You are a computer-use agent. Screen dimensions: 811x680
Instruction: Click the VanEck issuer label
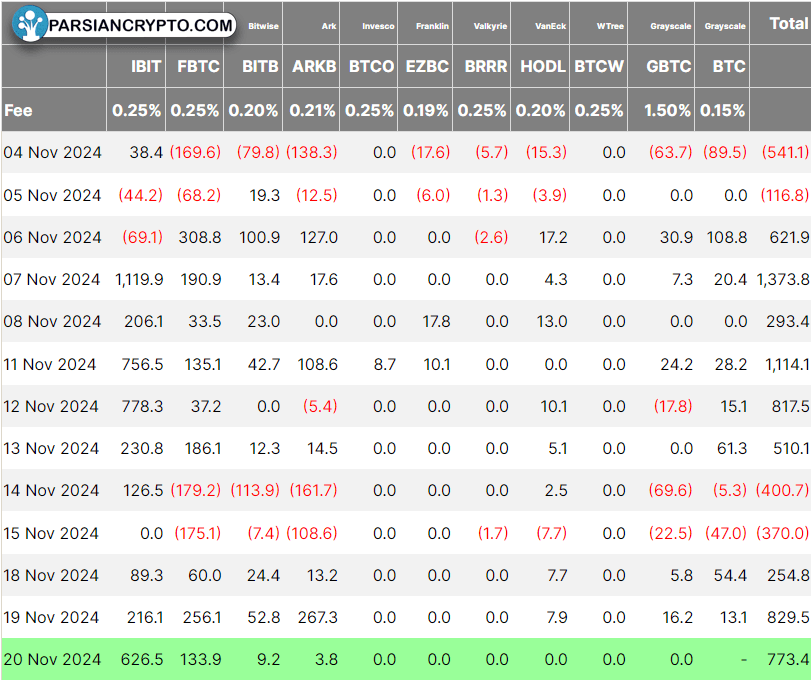550,26
